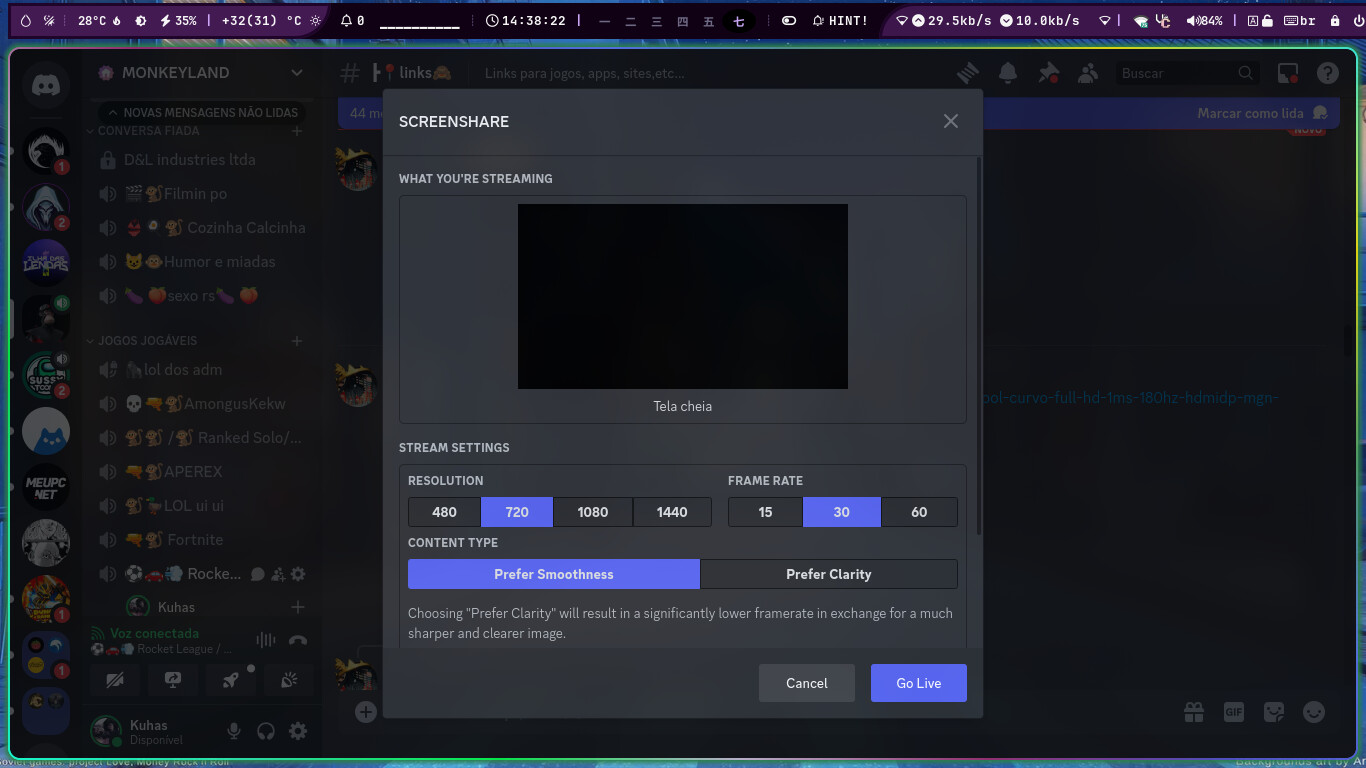Join the lol dos adm voice channel
The image size is (1366, 768).
(x=202, y=370)
